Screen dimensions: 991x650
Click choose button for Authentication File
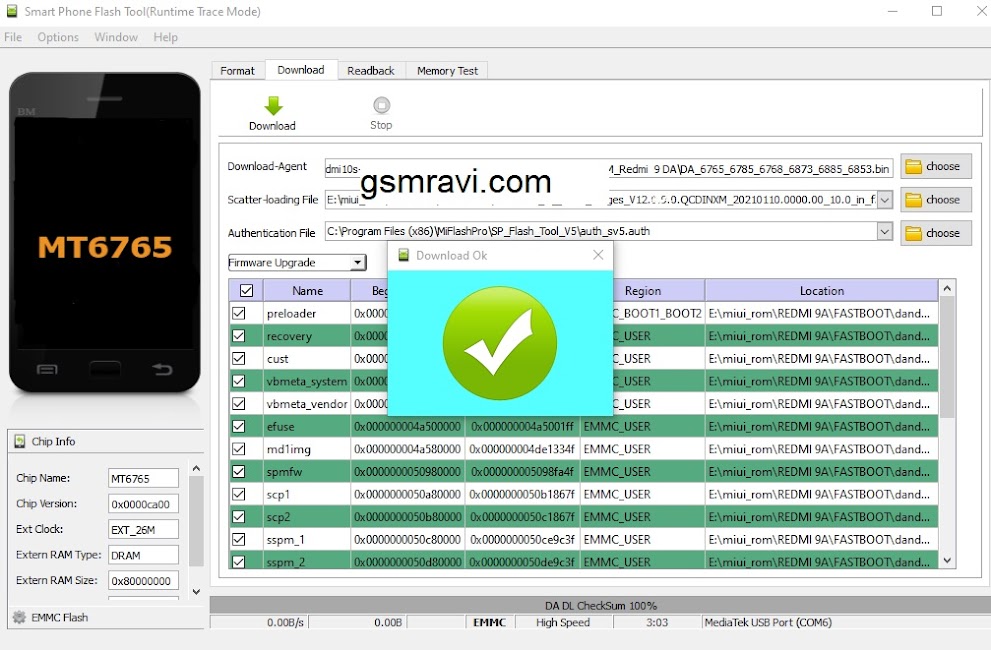pyautogui.click(x=935, y=233)
